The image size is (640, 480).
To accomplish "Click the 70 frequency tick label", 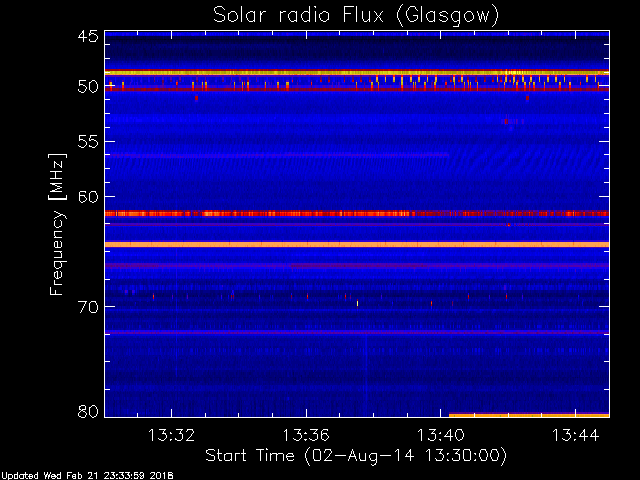I will [x=88, y=307].
